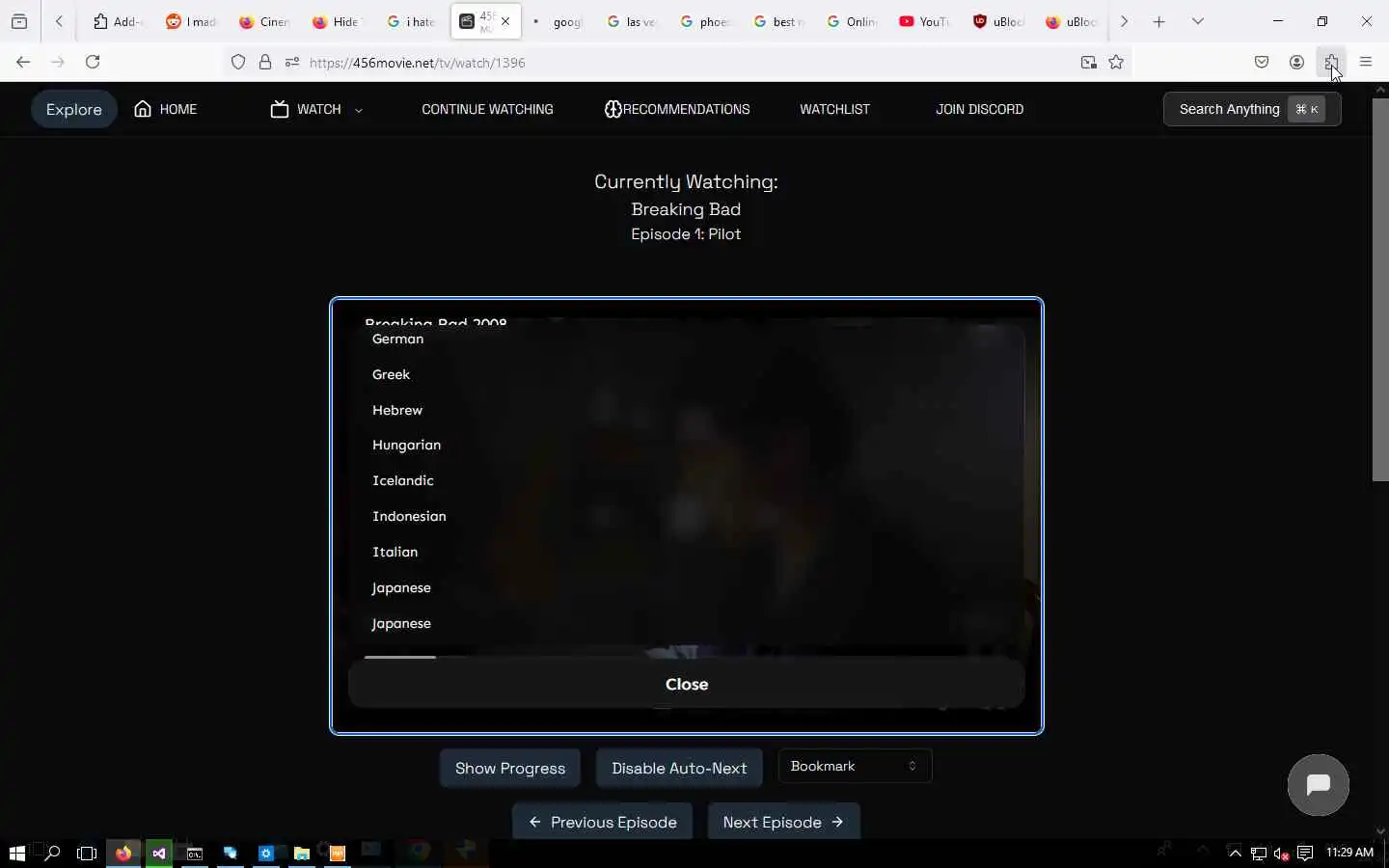Screen dimensions: 1389x868
Task: Go to Previous Episode
Action: click(603, 822)
